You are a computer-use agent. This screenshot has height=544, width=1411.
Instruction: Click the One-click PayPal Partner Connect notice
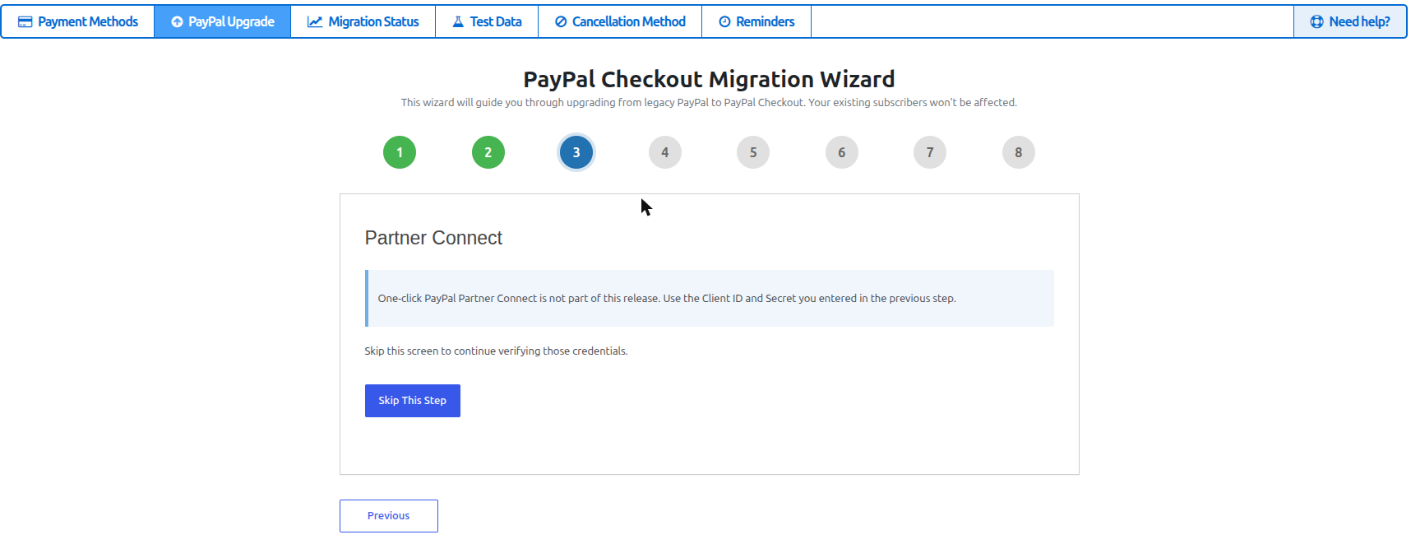click(x=709, y=298)
